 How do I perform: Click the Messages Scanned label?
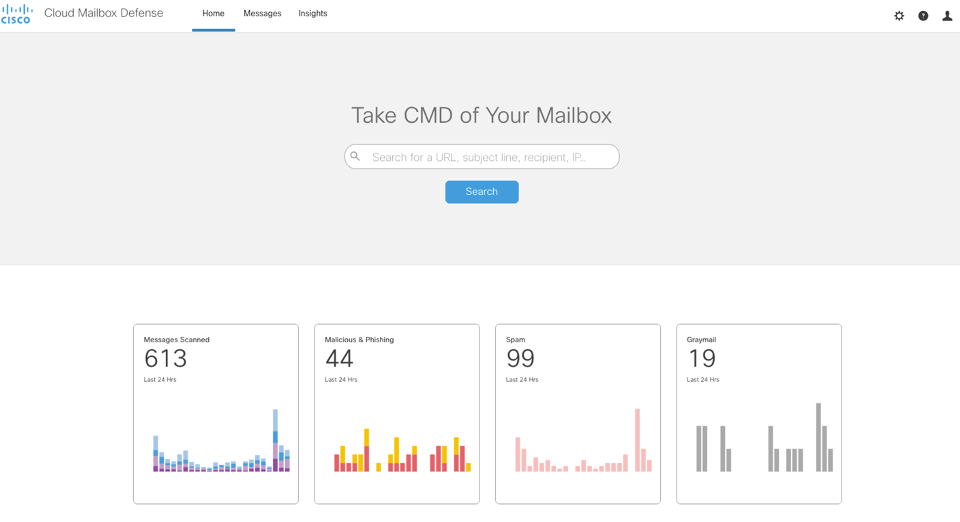tap(176, 340)
